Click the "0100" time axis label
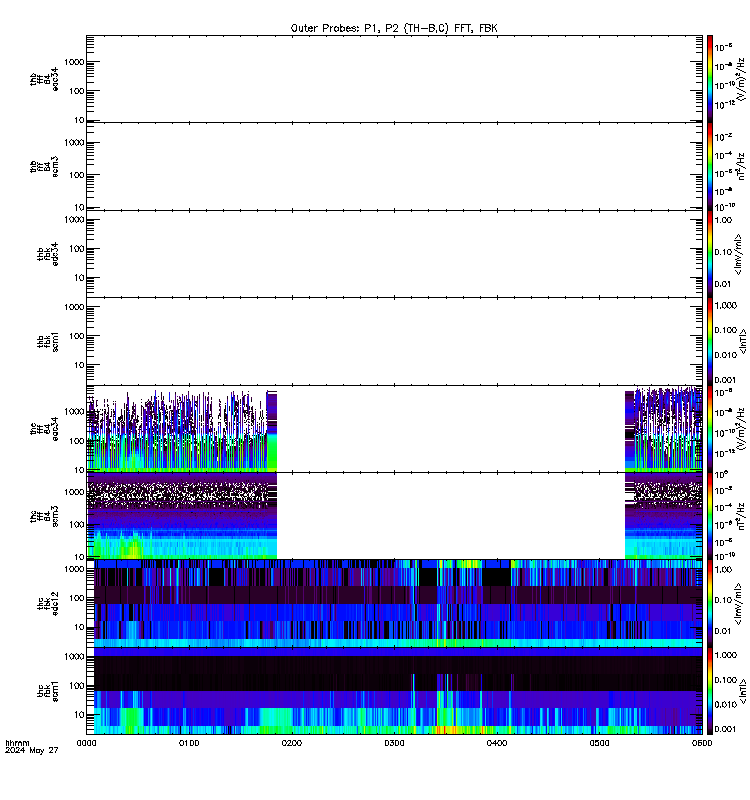750x800 pixels. 189,743
